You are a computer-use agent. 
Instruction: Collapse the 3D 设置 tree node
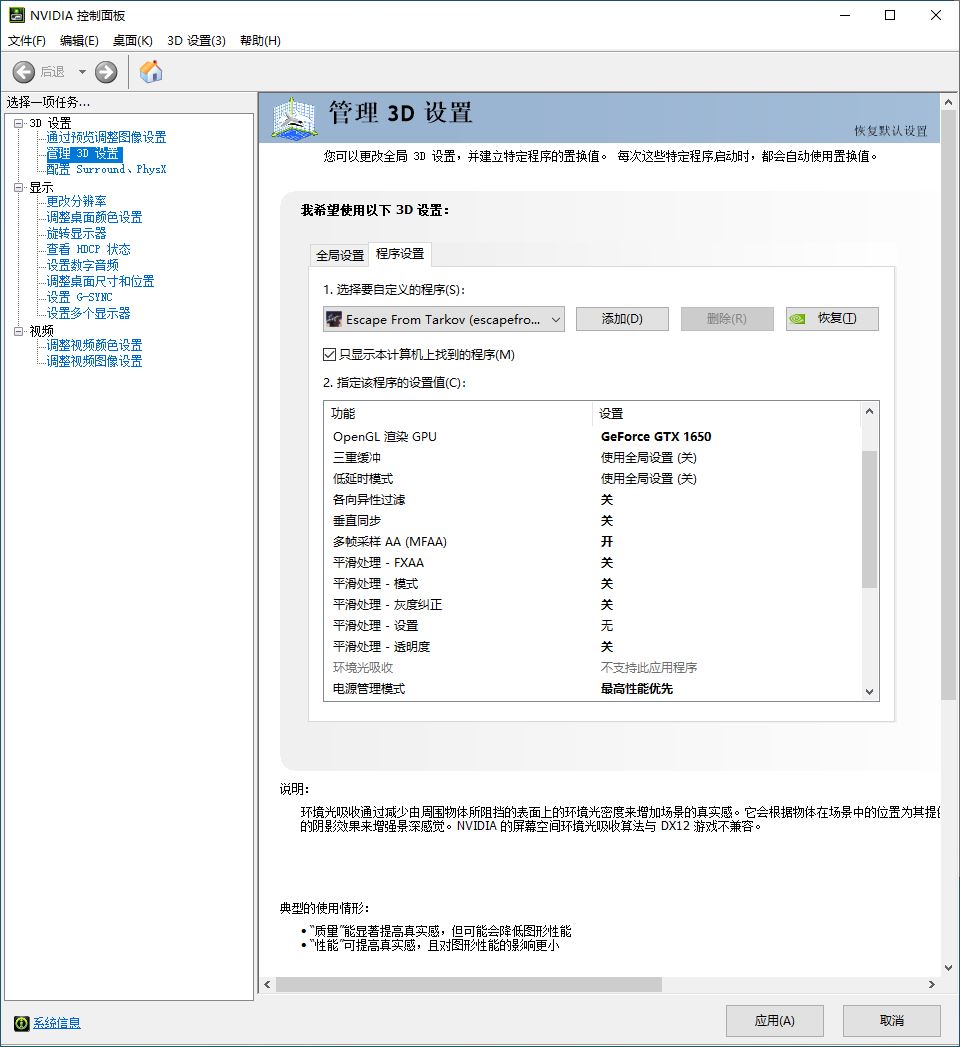[x=19, y=123]
